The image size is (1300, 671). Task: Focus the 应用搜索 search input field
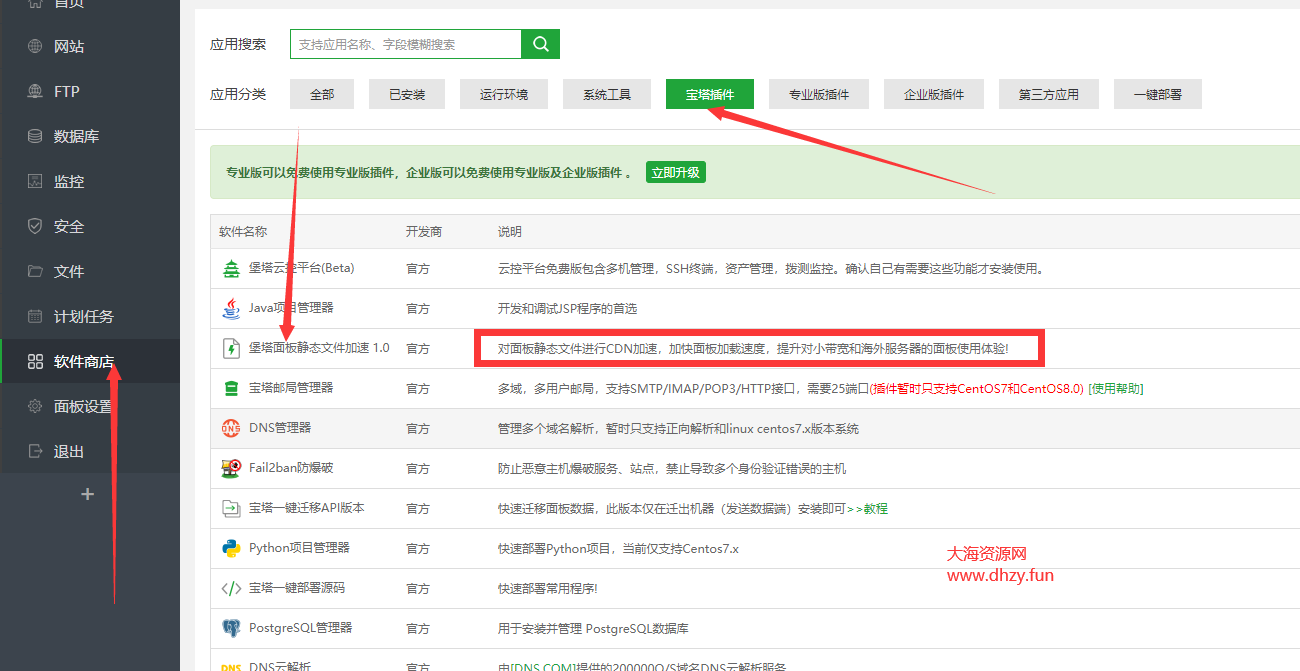pyautogui.click(x=405, y=44)
